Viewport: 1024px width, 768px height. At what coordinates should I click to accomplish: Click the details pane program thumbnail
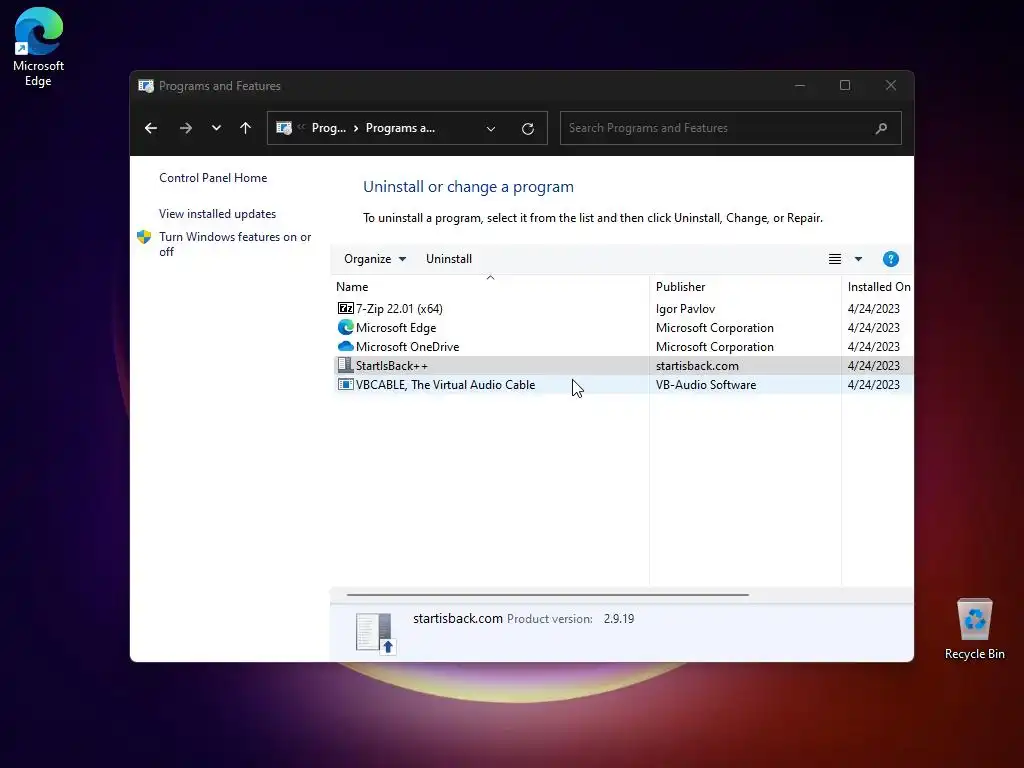pos(376,633)
